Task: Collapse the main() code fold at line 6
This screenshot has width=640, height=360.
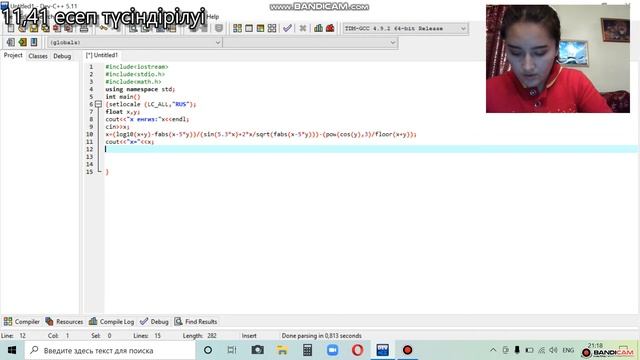Action: (98, 104)
